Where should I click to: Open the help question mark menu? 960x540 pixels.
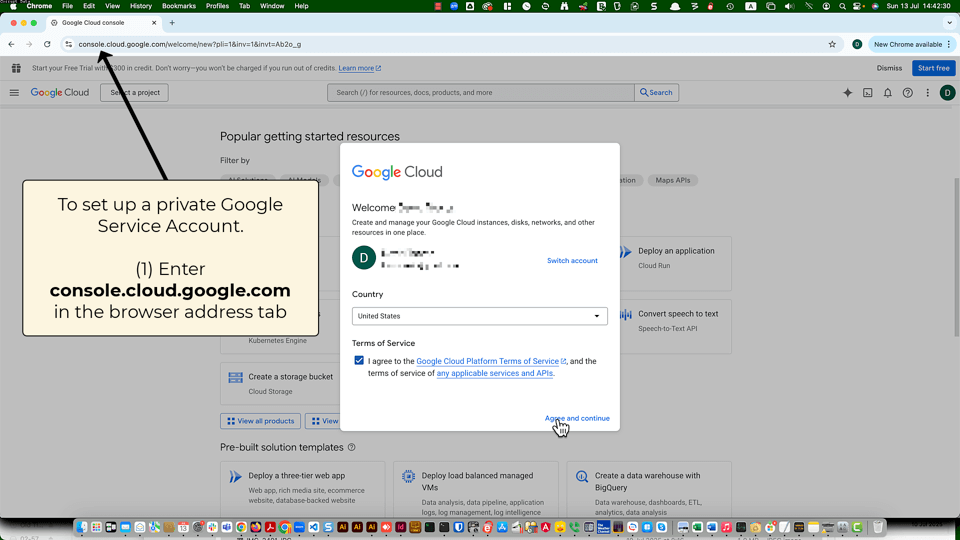pos(908,92)
